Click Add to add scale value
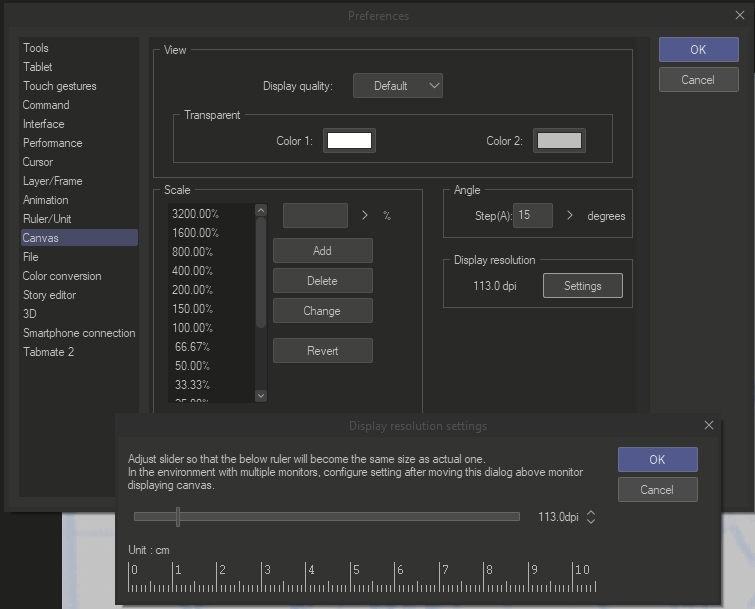This screenshot has height=609, width=755. pyautogui.click(x=322, y=251)
